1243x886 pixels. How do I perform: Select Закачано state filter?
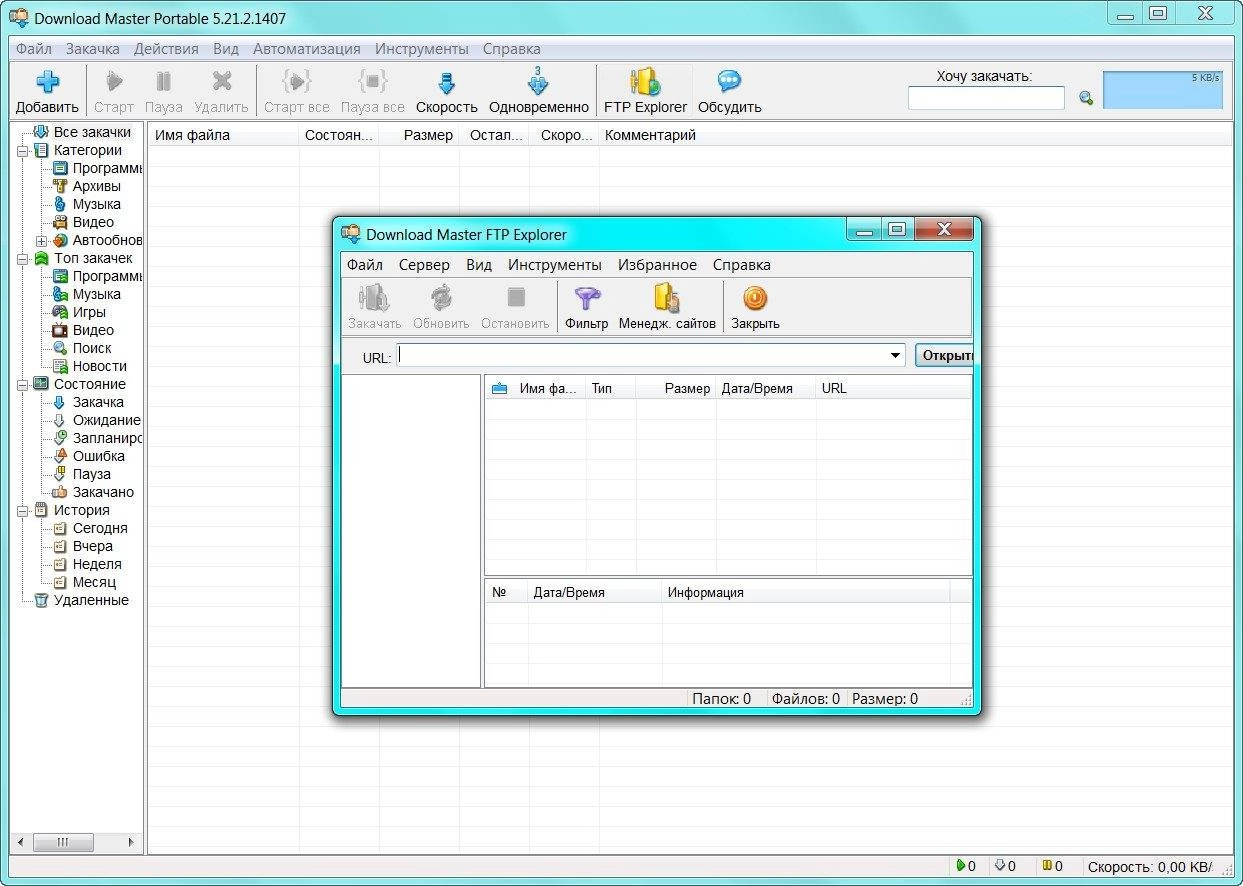(x=103, y=492)
